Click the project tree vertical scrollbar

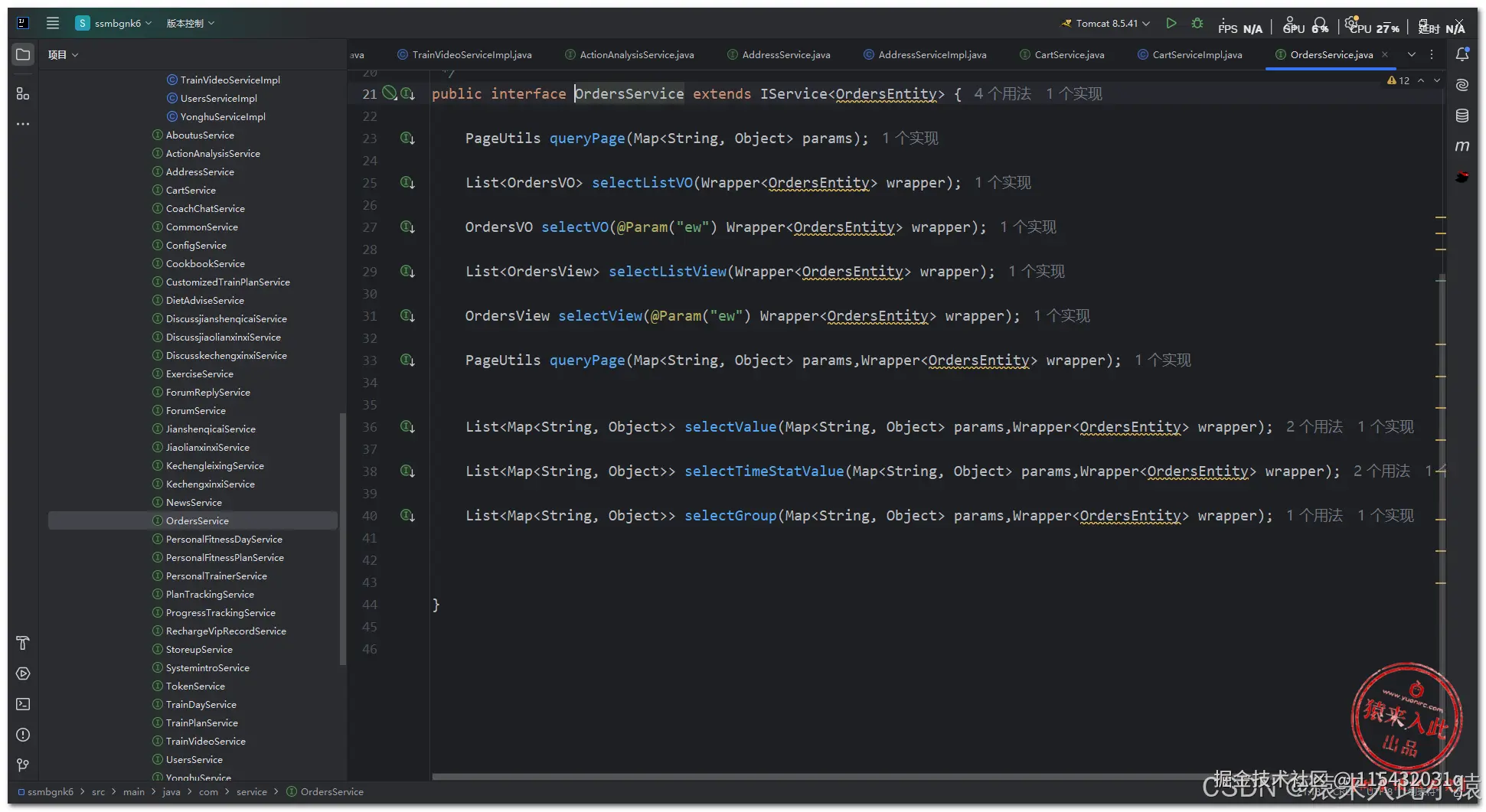pyautogui.click(x=342, y=539)
